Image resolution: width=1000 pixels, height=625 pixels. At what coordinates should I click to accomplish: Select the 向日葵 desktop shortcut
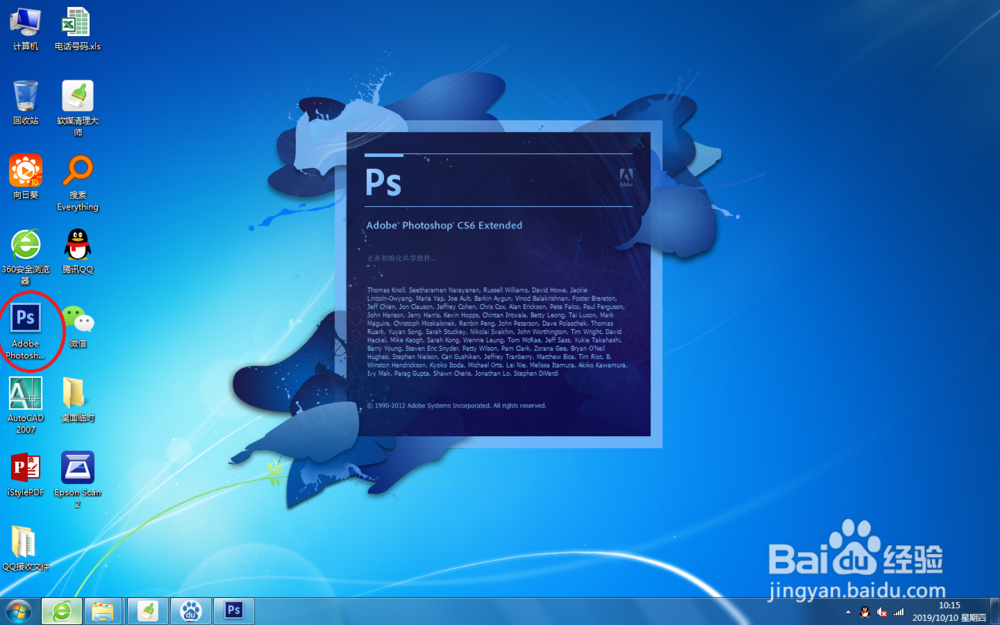click(26, 177)
